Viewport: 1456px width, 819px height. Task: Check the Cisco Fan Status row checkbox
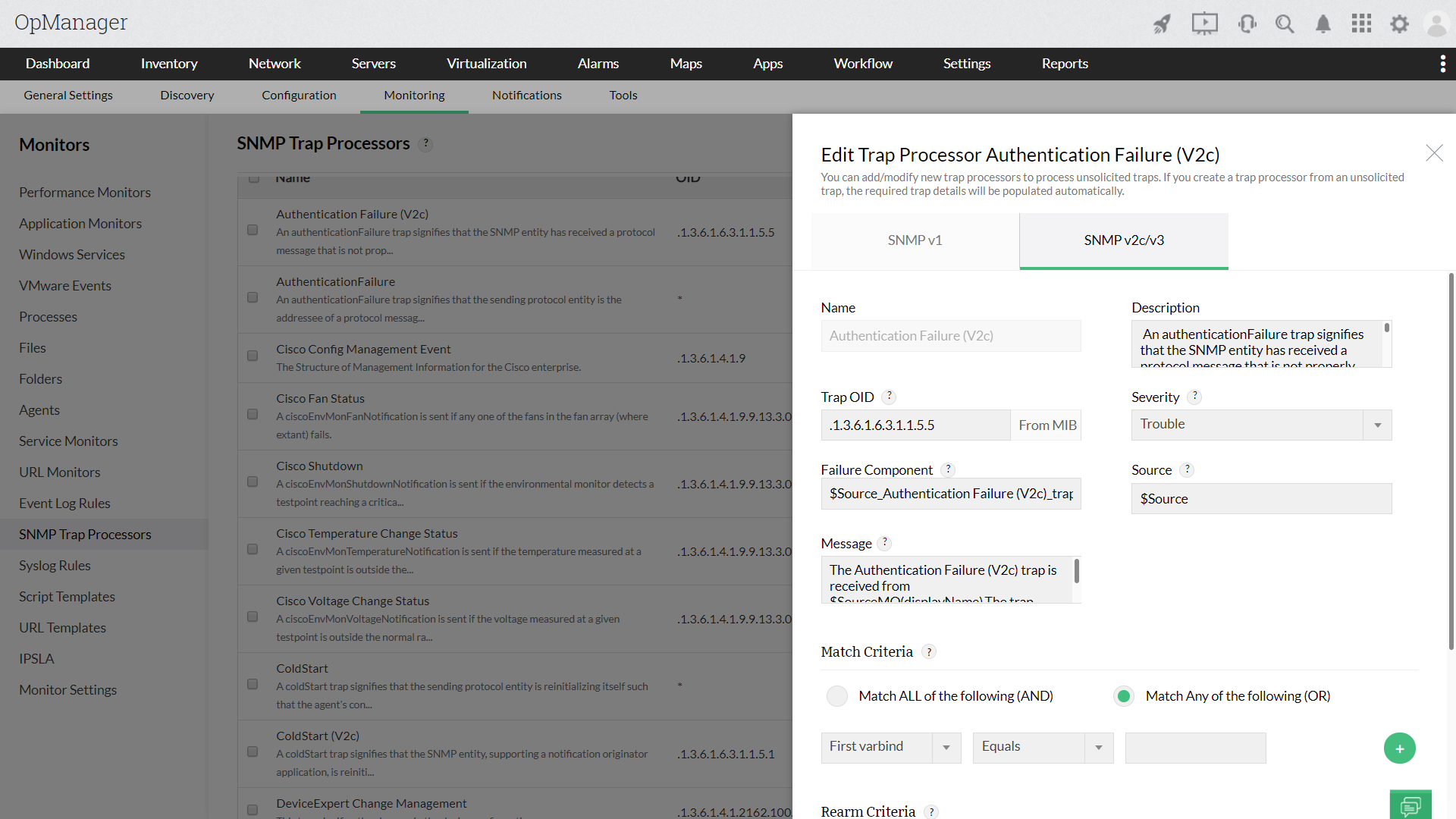click(253, 415)
